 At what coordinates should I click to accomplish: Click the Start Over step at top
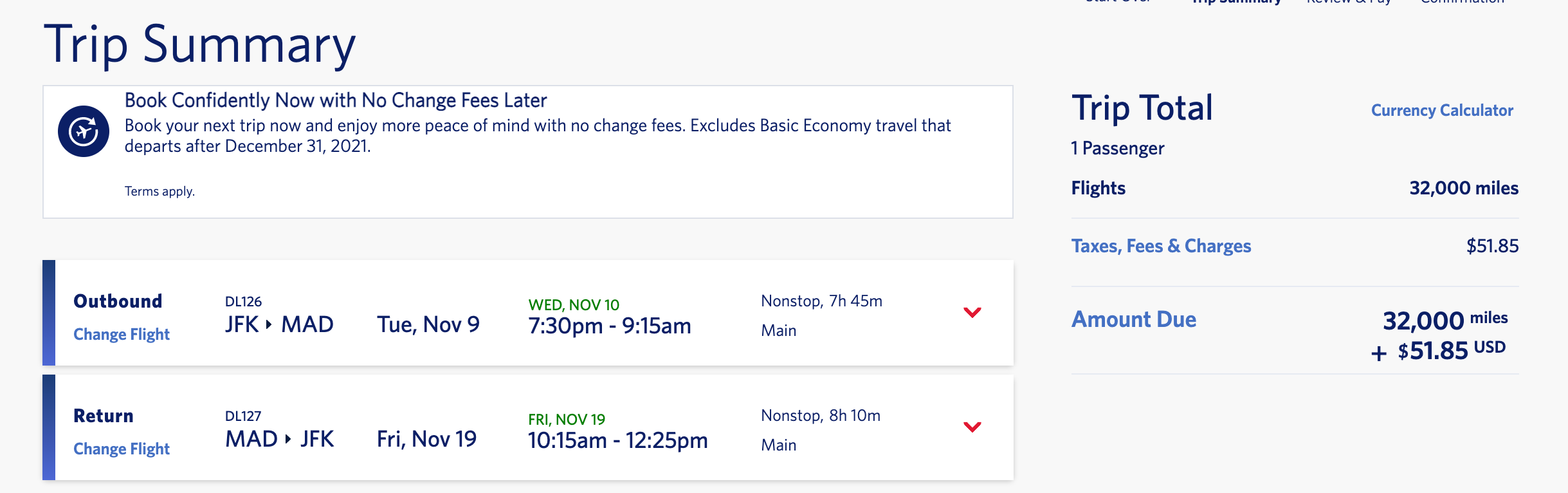click(1118, 2)
